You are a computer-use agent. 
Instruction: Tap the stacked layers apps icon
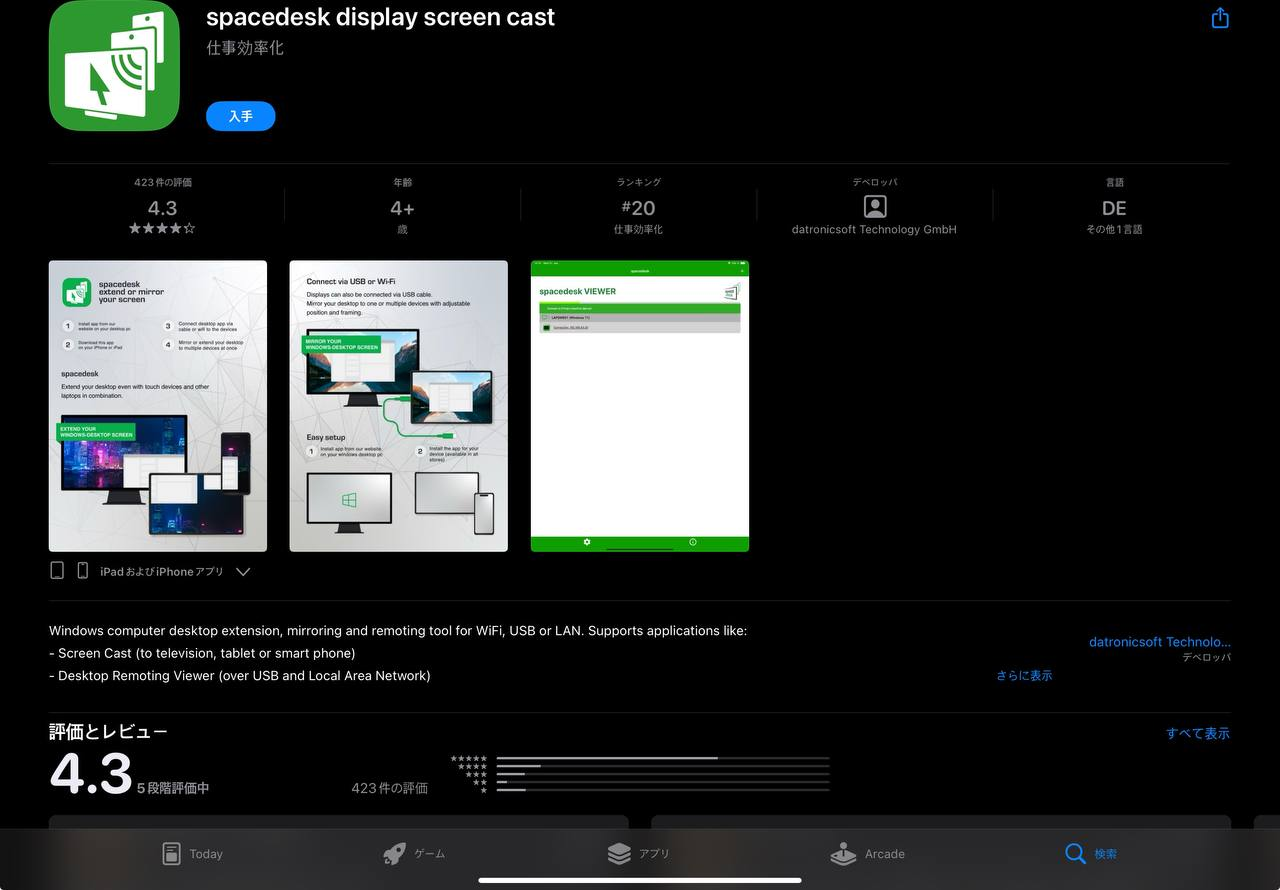(619, 854)
